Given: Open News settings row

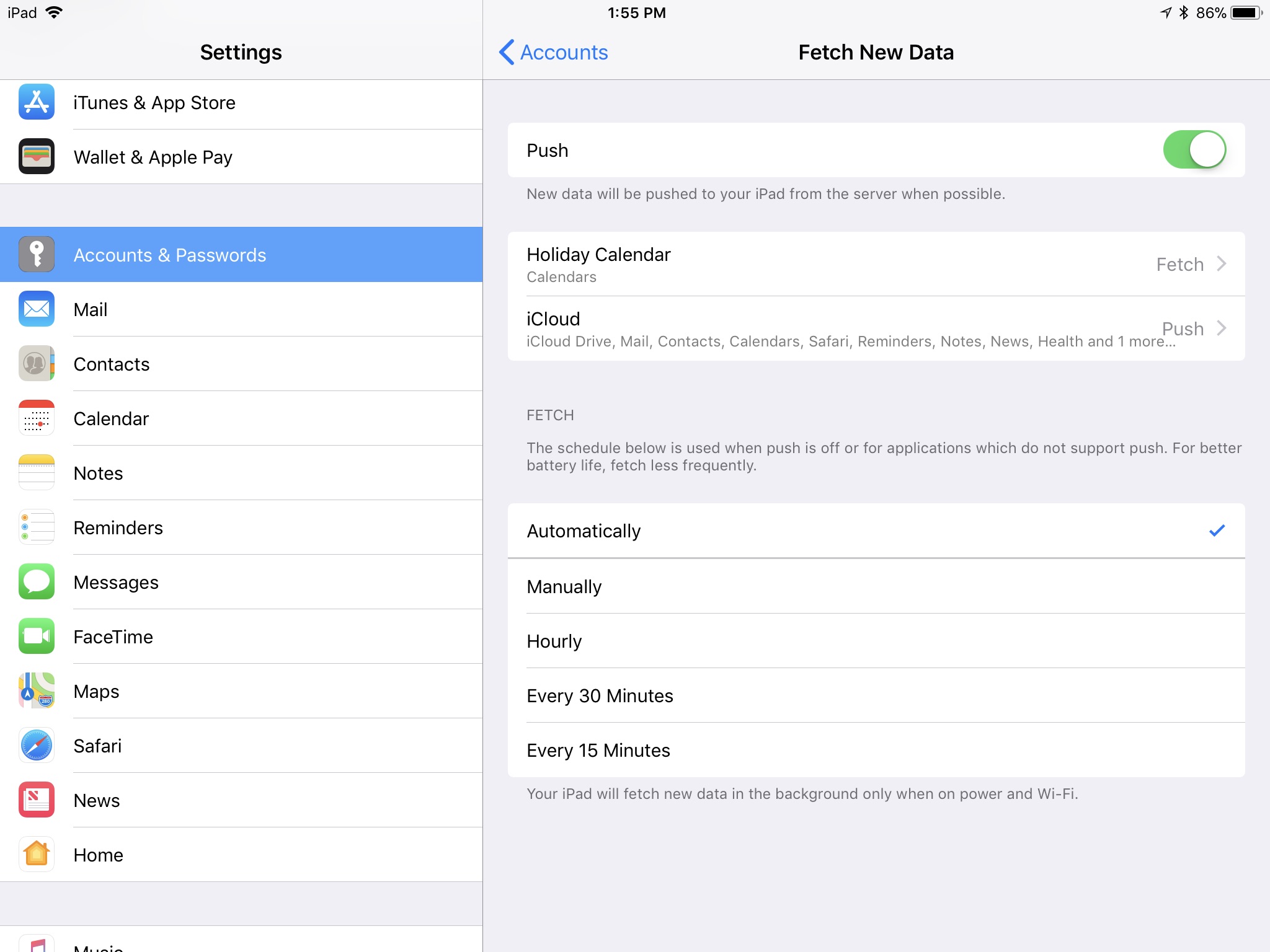Looking at the screenshot, I should [241, 800].
